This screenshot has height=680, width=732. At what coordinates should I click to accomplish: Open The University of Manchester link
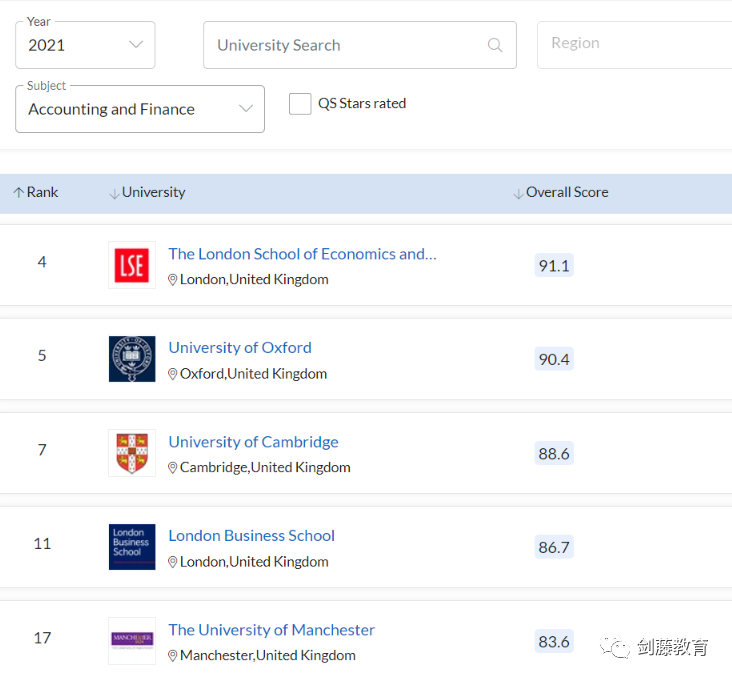tap(272, 630)
